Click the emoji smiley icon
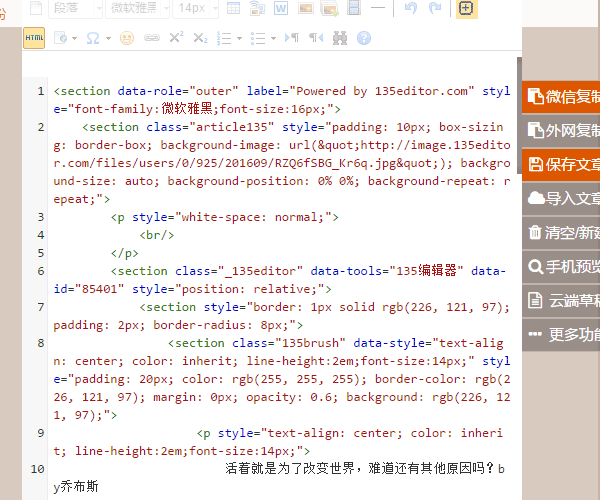 [x=126, y=38]
